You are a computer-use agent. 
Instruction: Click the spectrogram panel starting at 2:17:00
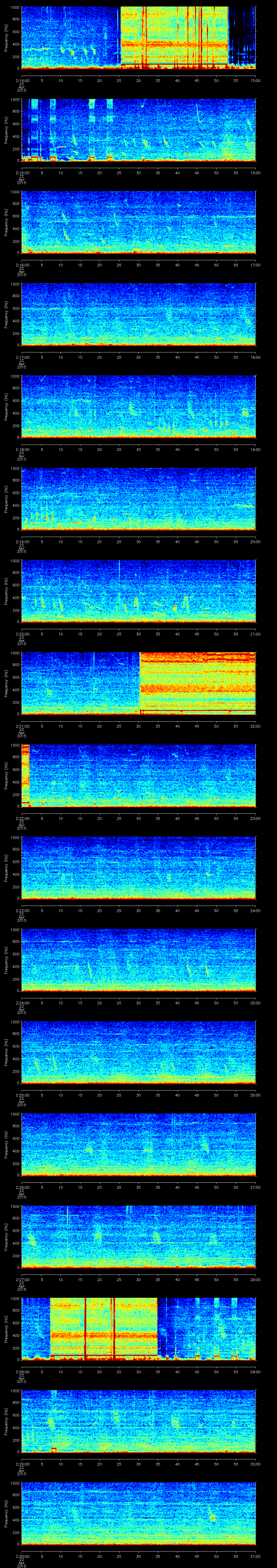point(139,314)
